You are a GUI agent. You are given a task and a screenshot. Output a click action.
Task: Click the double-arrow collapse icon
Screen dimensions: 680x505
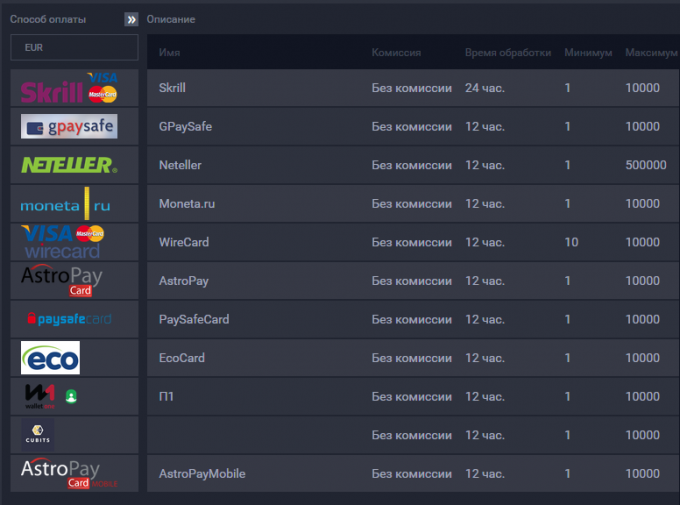coord(131,19)
